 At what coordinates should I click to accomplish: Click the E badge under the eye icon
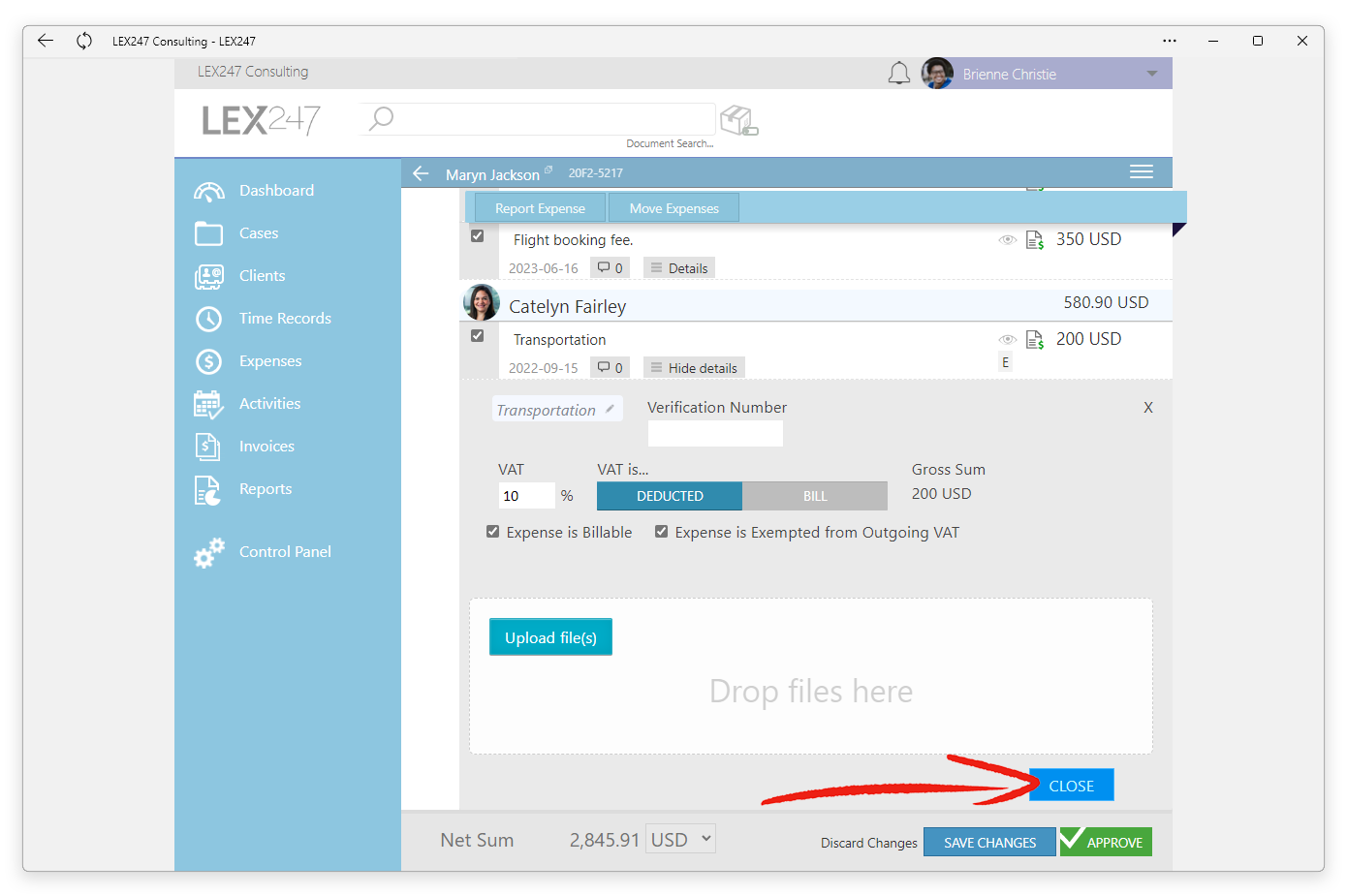[x=1005, y=362]
